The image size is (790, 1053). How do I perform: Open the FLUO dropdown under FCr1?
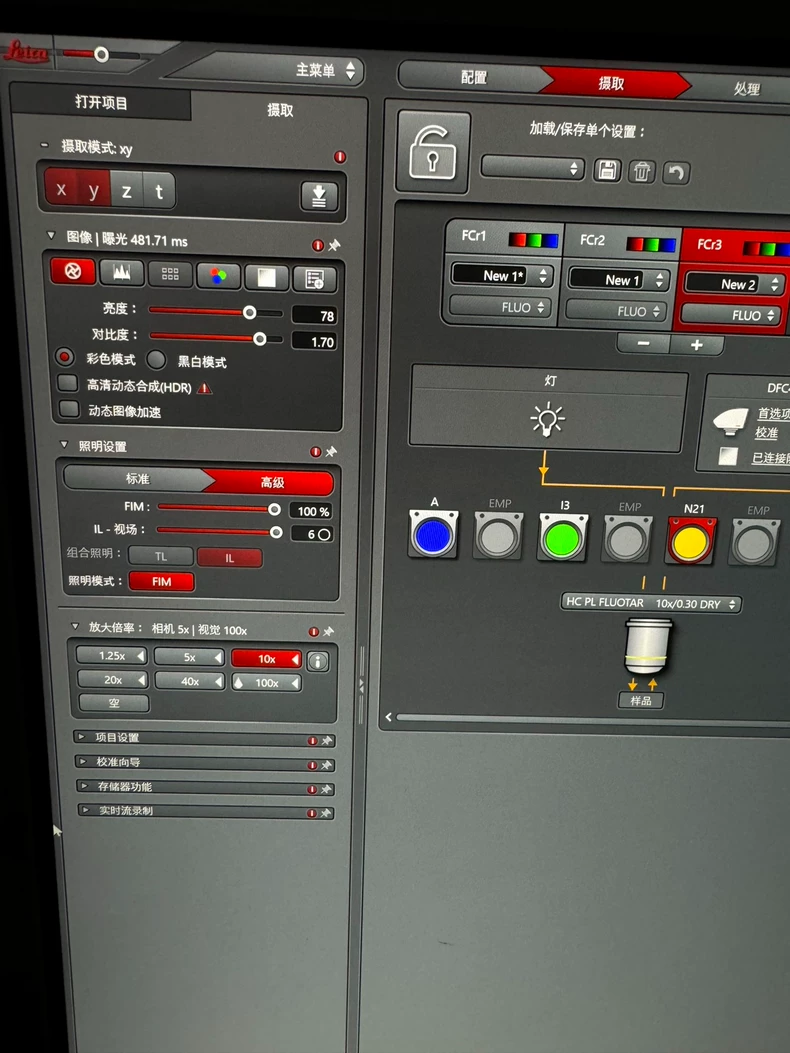pyautogui.click(x=500, y=307)
